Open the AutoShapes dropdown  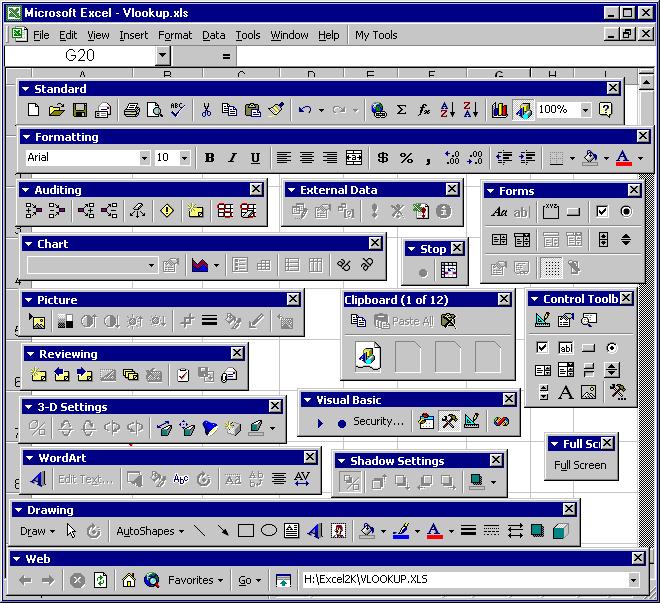[x=150, y=531]
